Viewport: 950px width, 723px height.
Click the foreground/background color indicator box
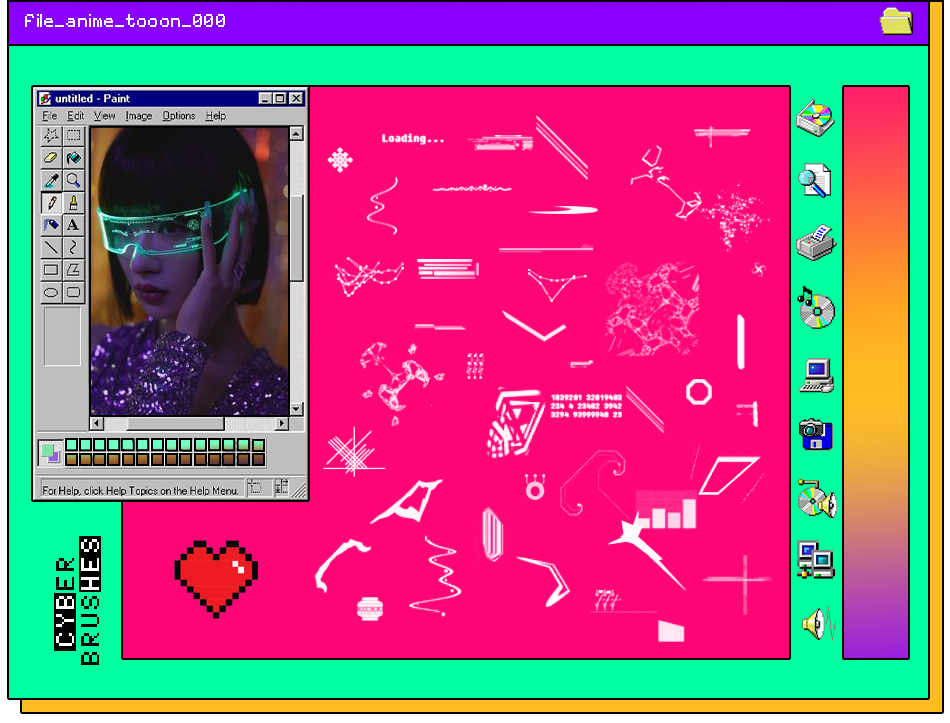point(50,453)
